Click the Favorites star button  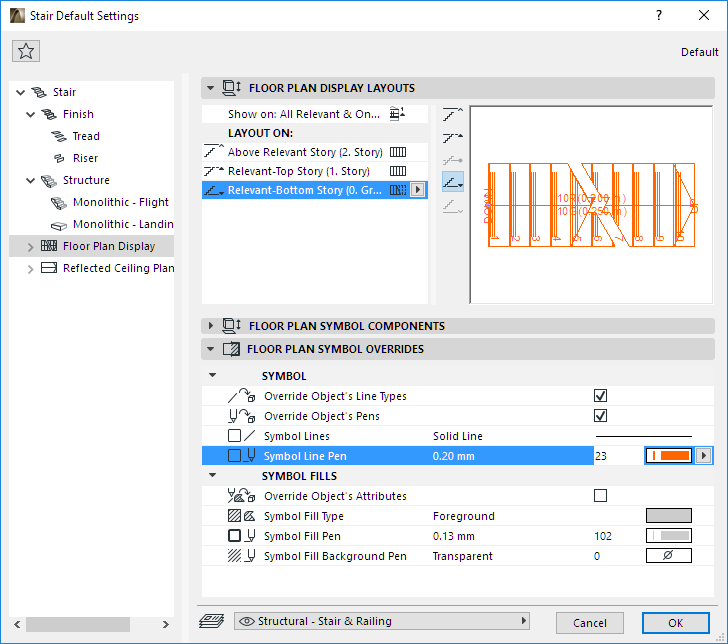click(x=26, y=51)
